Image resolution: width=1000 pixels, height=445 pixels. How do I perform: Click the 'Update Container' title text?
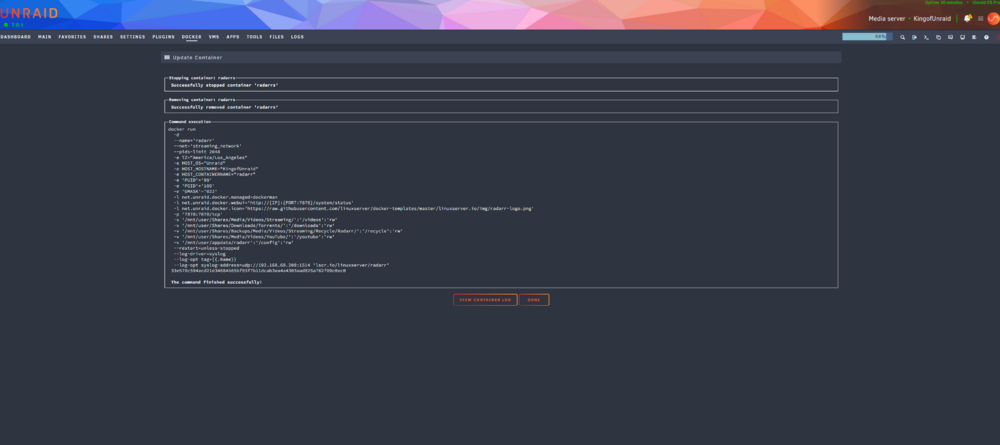[x=197, y=57]
